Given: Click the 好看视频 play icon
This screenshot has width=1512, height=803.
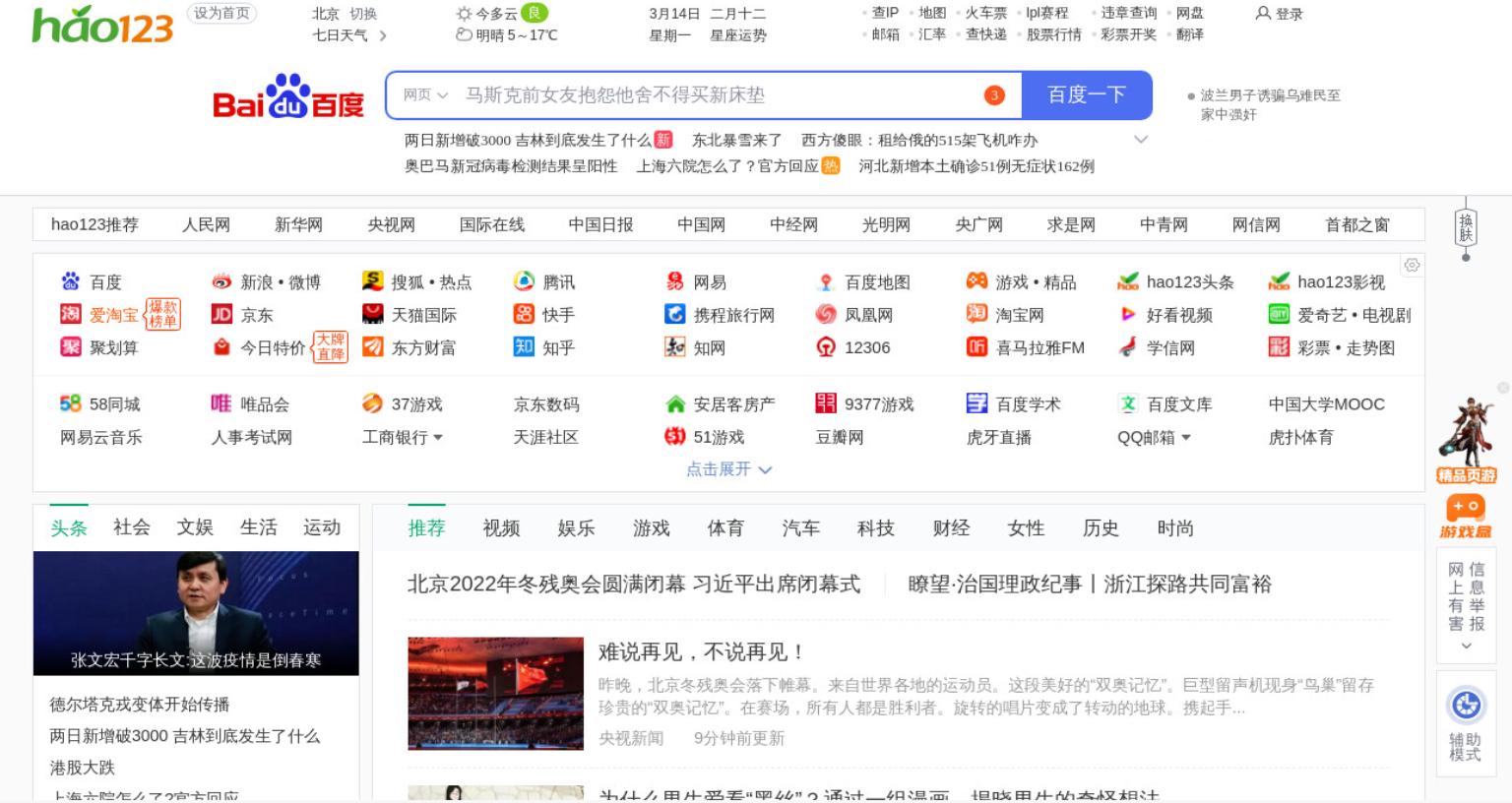Looking at the screenshot, I should [x=1128, y=315].
